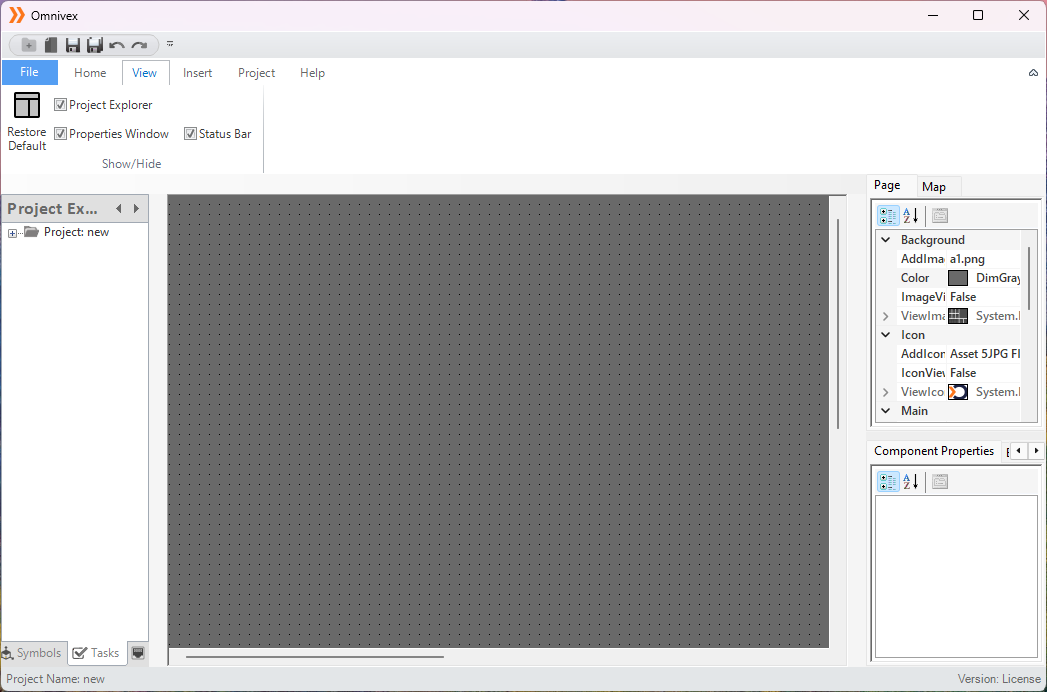Switch to the Tasks tab
1047x692 pixels.
pos(97,653)
